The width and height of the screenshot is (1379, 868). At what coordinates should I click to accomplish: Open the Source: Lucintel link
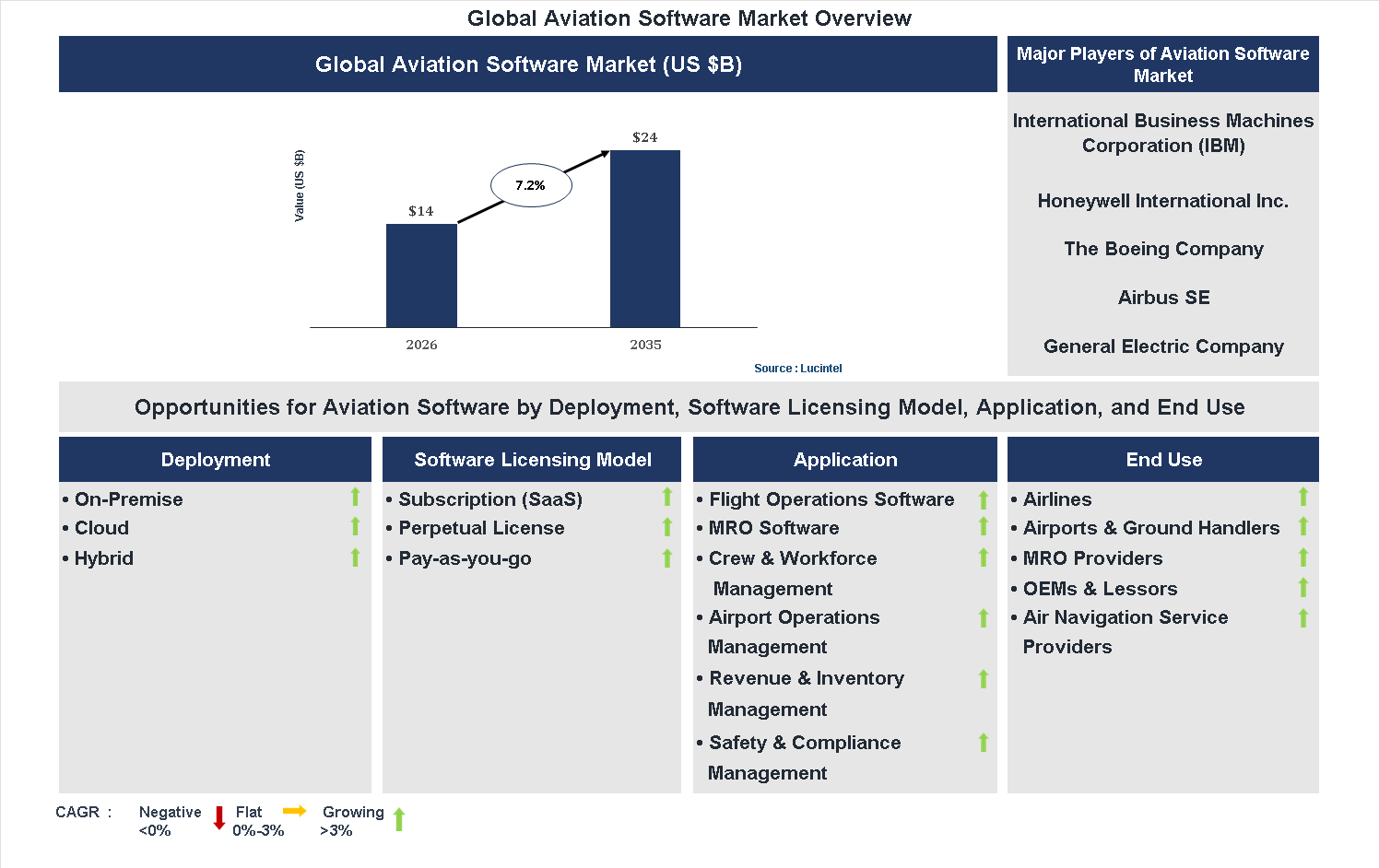click(x=797, y=368)
